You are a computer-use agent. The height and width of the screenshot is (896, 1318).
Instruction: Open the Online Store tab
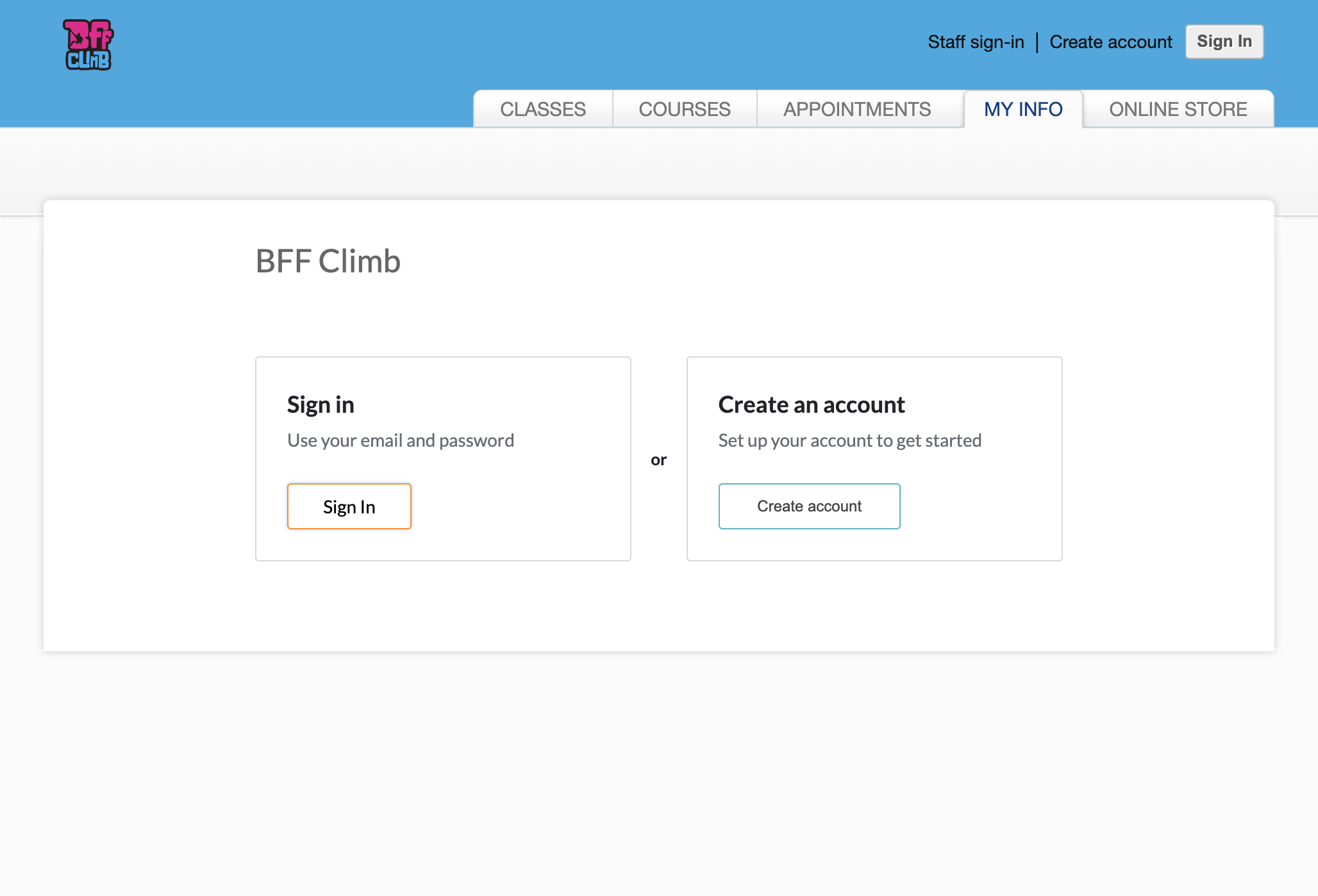tap(1178, 109)
